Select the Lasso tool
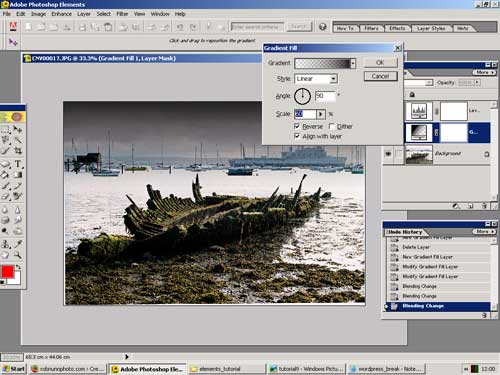The image size is (500, 375). (x=5, y=140)
